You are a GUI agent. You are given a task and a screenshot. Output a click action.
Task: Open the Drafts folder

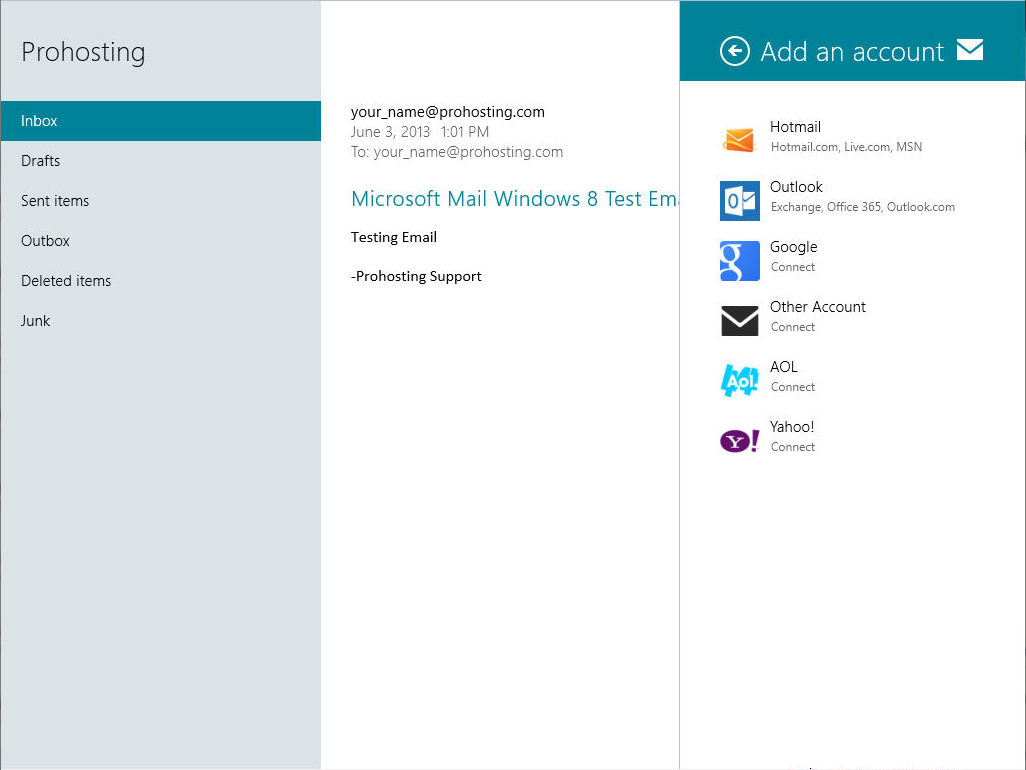[x=161, y=161]
